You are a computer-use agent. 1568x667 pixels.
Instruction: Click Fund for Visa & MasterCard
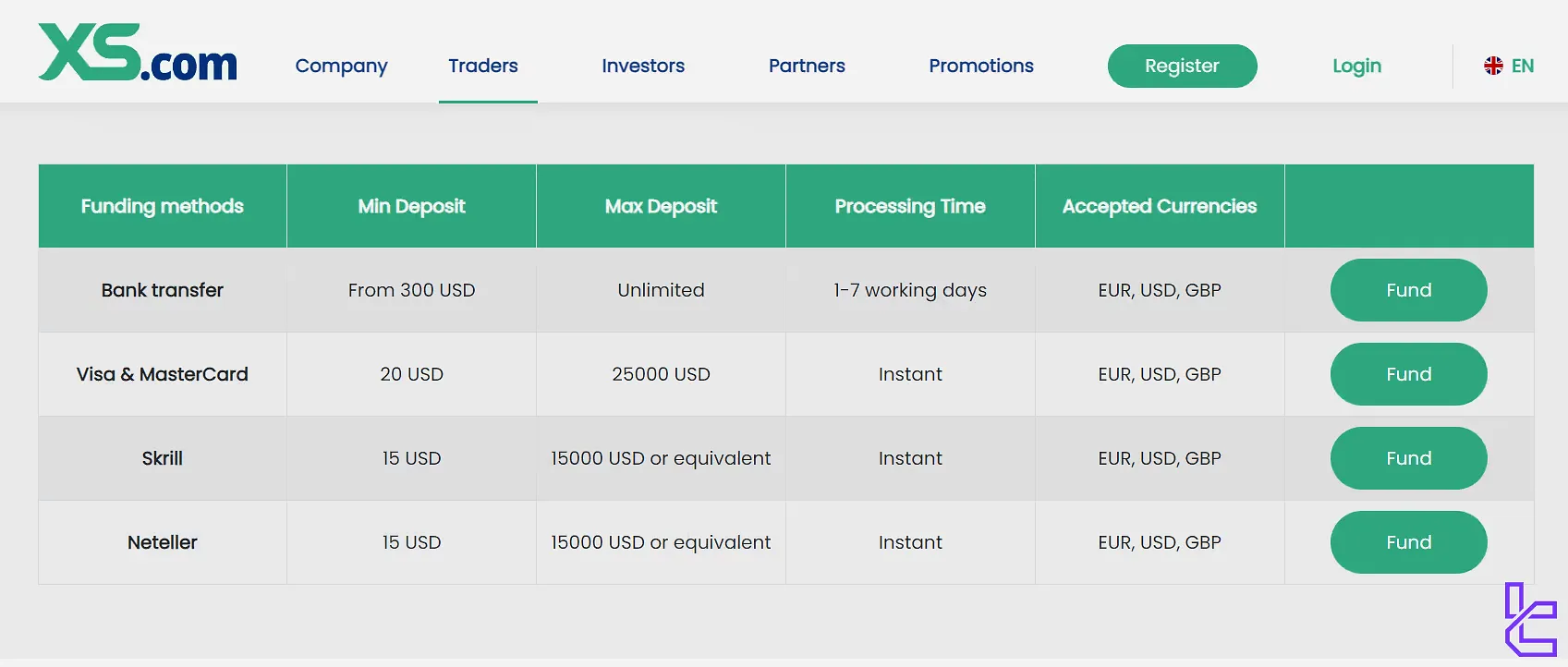(x=1408, y=374)
